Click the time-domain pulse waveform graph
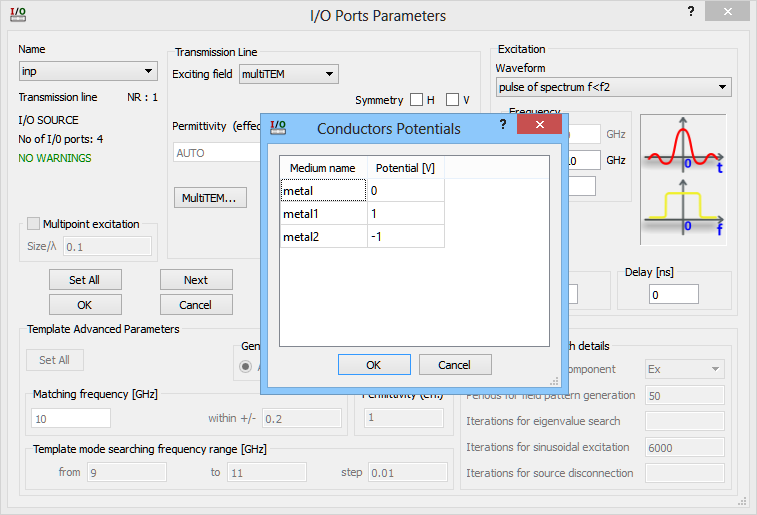Image resolution: width=757 pixels, height=515 pixels. (x=685, y=144)
